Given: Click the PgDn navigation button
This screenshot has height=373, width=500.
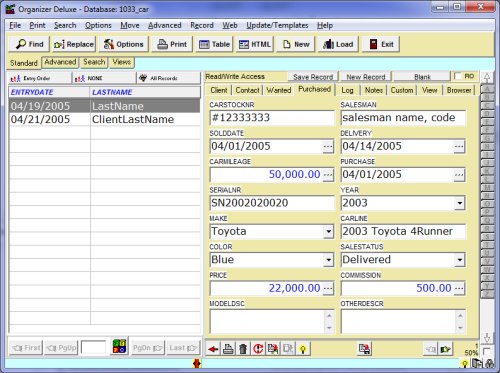Looking at the screenshot, I should click(148, 348).
